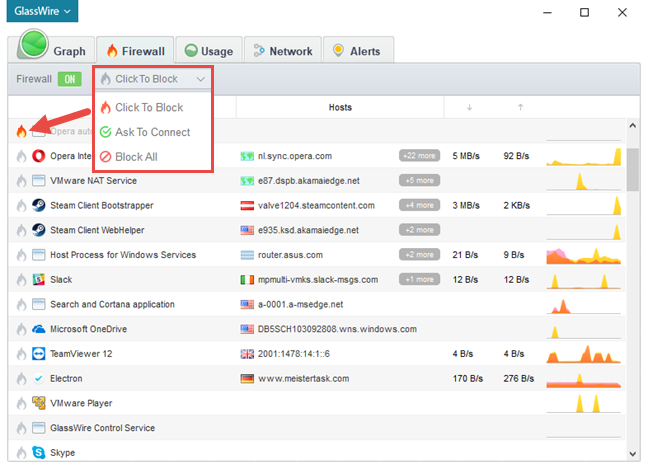Screen dimensions: 648x469
Task: Click the Search and Cortana app icon
Action: click(x=39, y=304)
